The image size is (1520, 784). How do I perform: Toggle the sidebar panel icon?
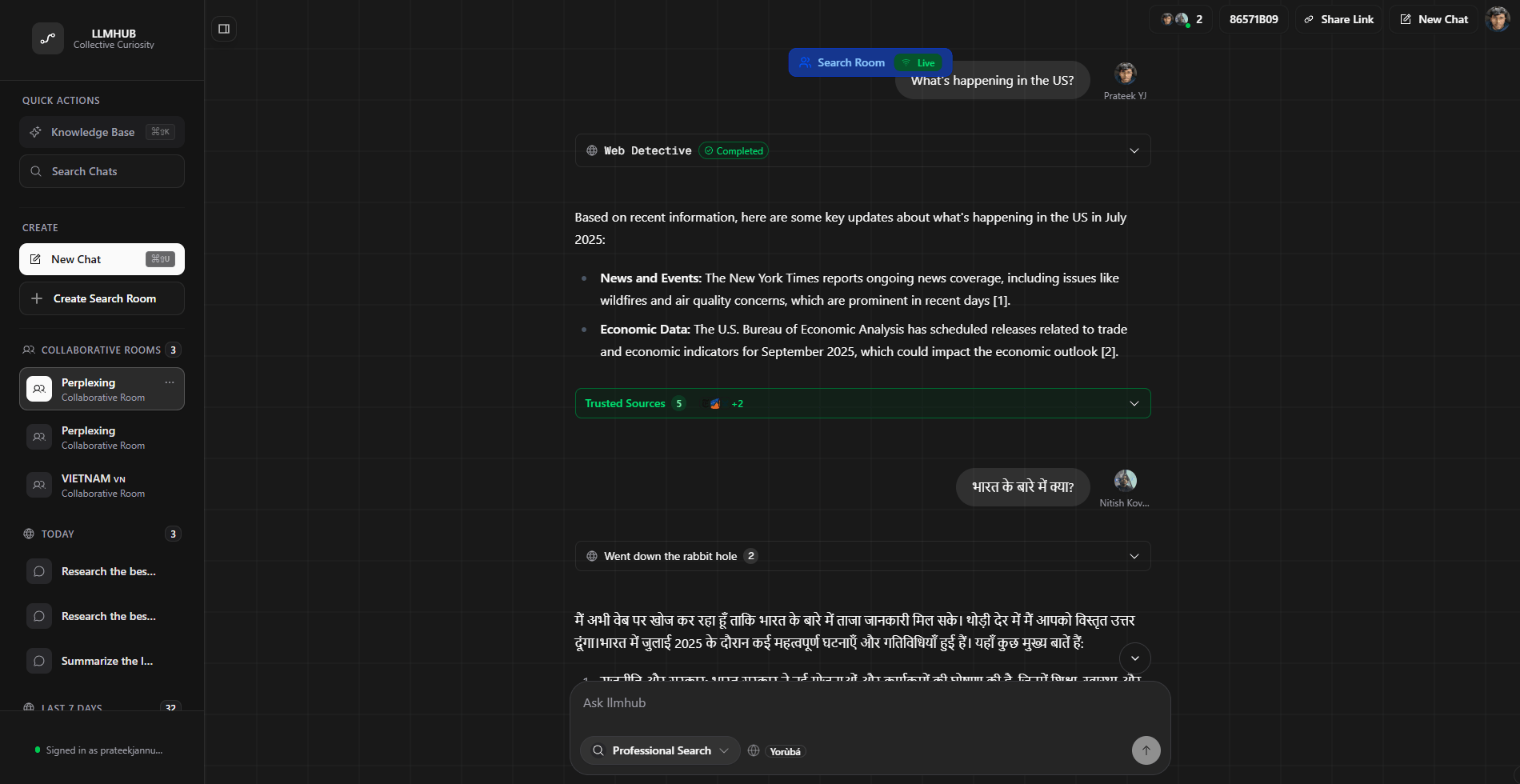point(224,29)
